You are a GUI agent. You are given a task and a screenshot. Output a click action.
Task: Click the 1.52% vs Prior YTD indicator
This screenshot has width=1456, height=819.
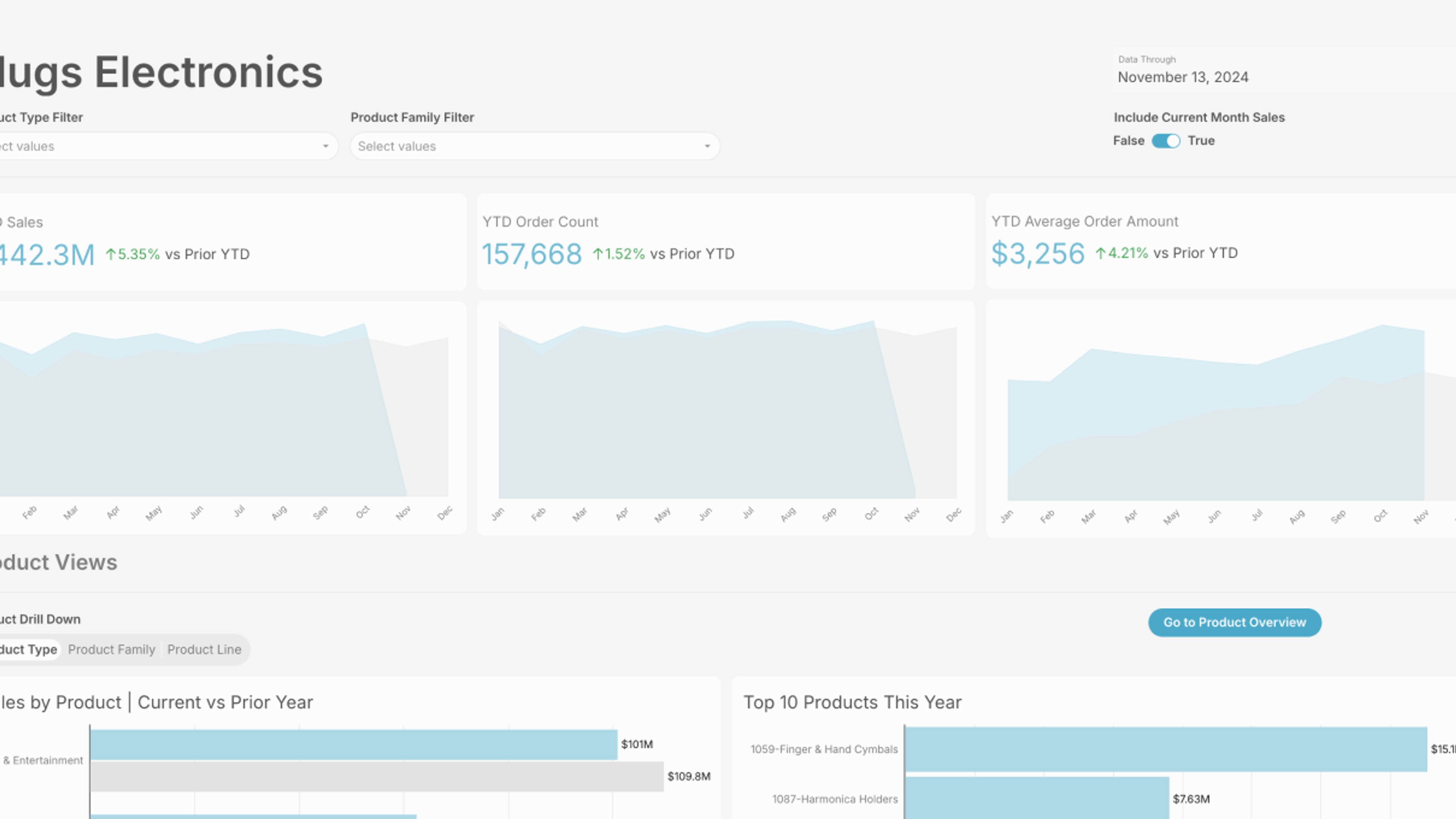click(x=663, y=254)
